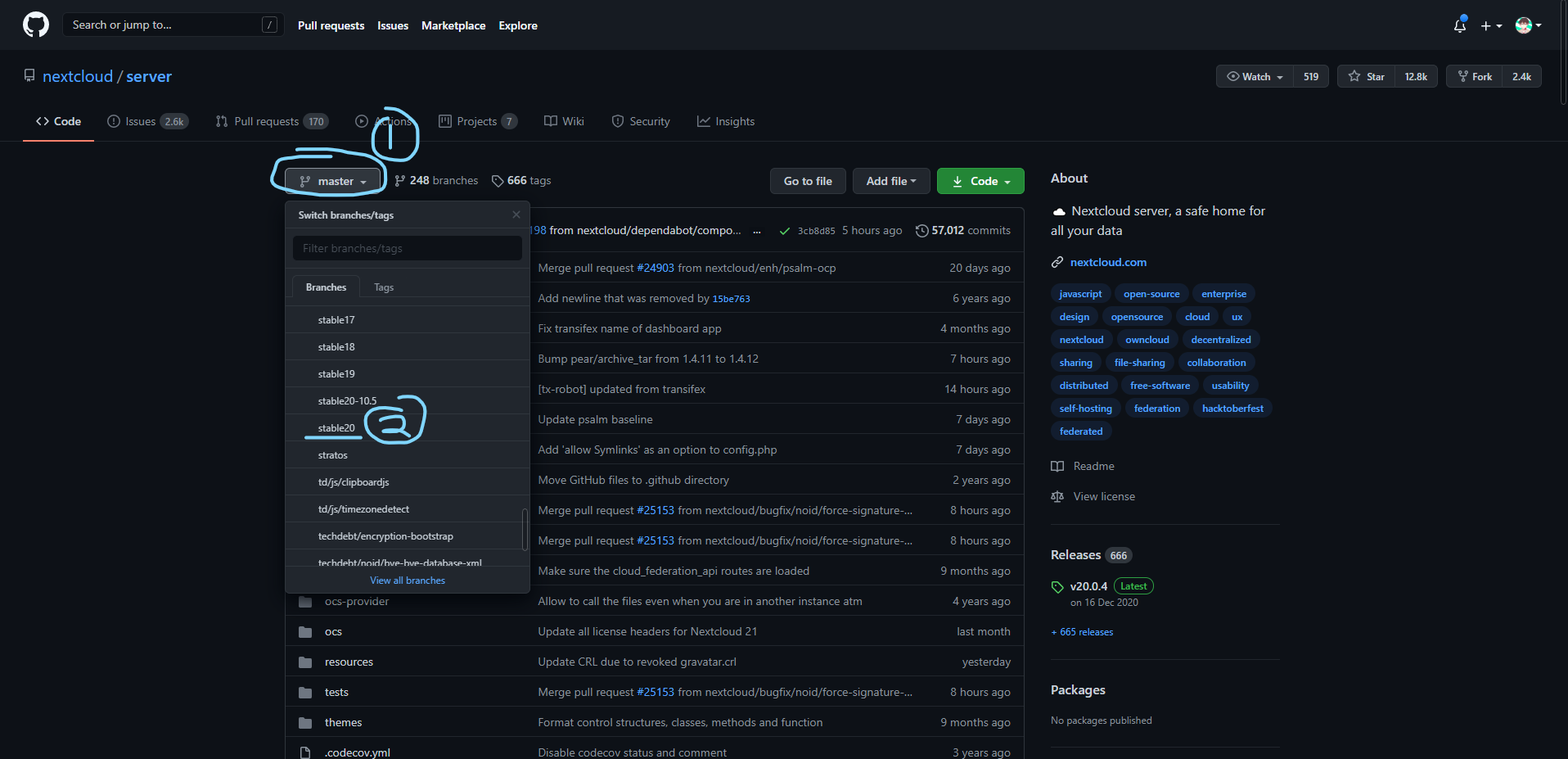
Task: Select the Branches tab in popup
Action: click(326, 287)
